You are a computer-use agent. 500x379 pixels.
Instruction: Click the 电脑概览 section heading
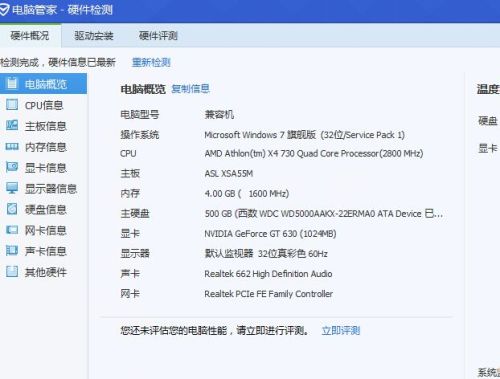point(143,89)
